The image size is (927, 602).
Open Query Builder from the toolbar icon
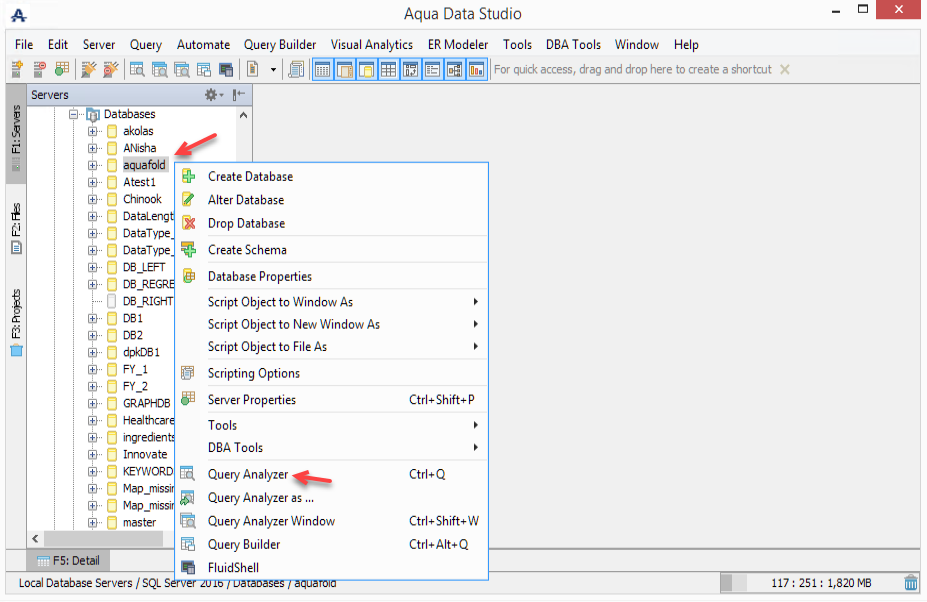(x=204, y=69)
